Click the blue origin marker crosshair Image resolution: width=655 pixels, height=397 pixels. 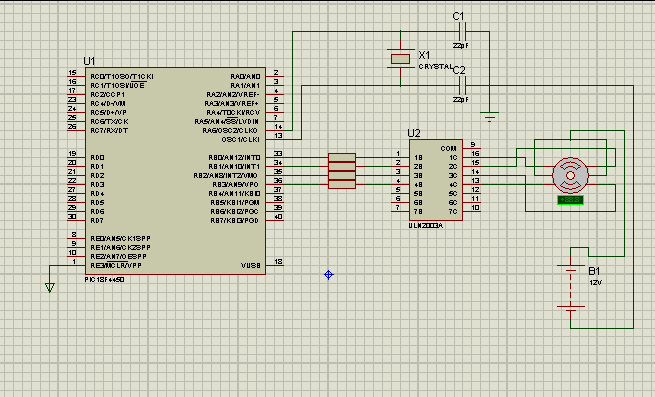tap(329, 275)
